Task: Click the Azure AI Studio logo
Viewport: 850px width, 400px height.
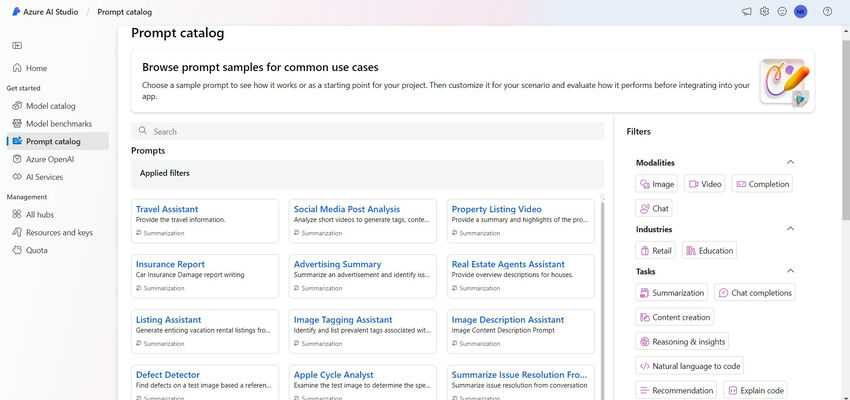Action: (17, 11)
